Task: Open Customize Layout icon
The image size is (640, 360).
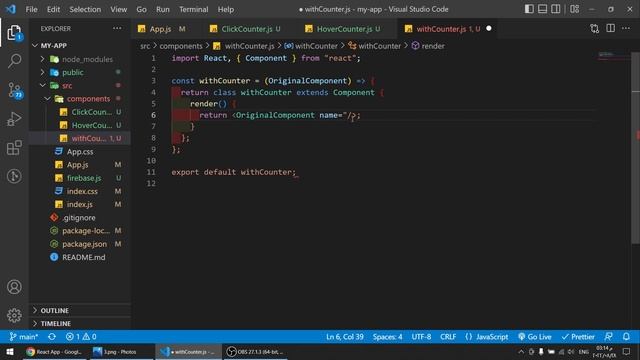Action: pyautogui.click(x=574, y=9)
